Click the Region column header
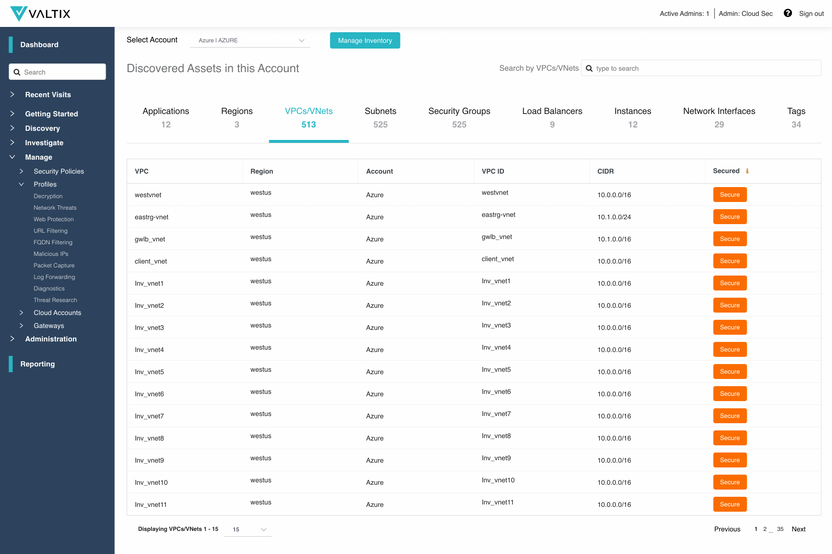 [262, 171]
